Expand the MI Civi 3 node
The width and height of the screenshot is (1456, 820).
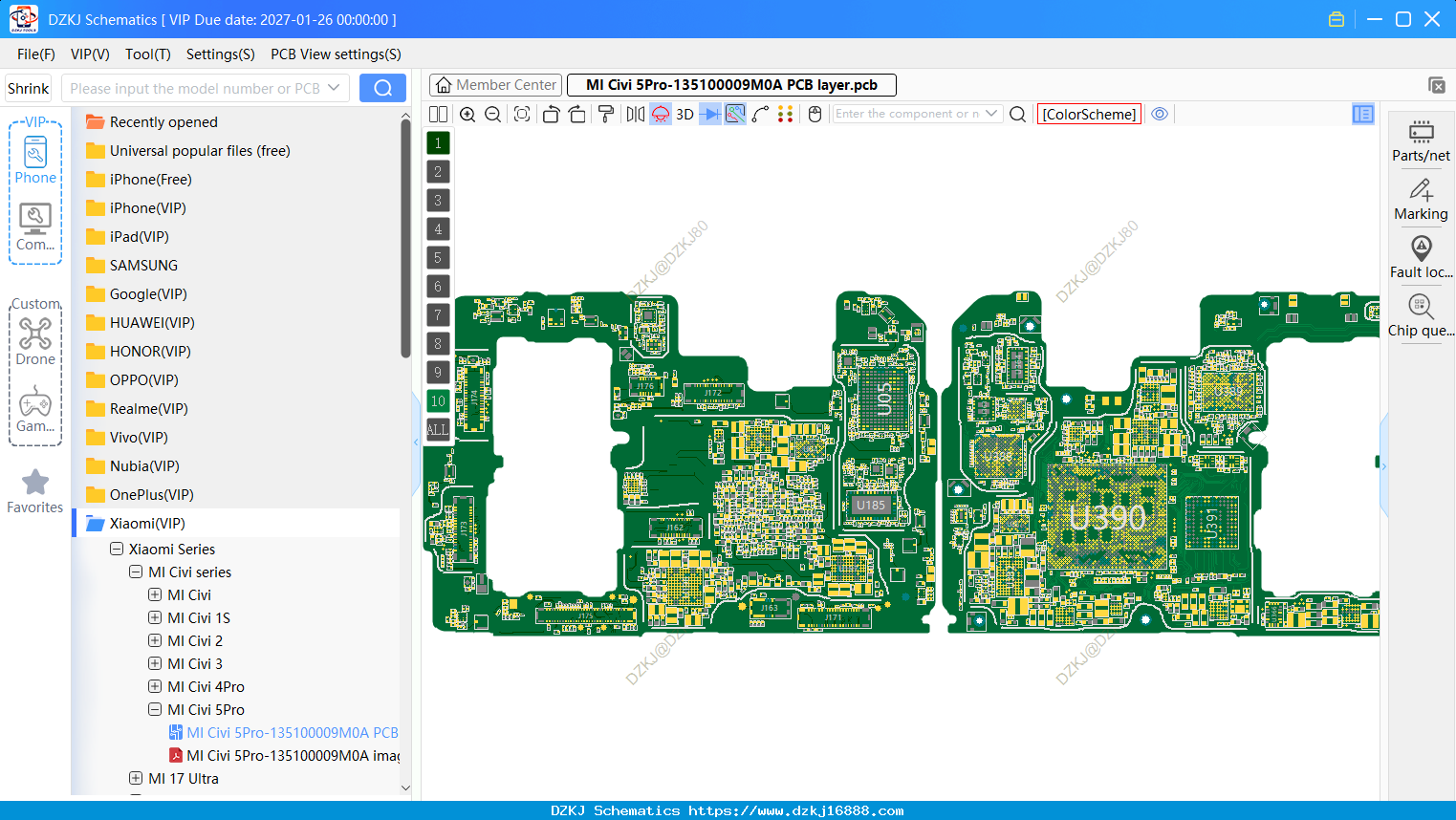point(155,663)
